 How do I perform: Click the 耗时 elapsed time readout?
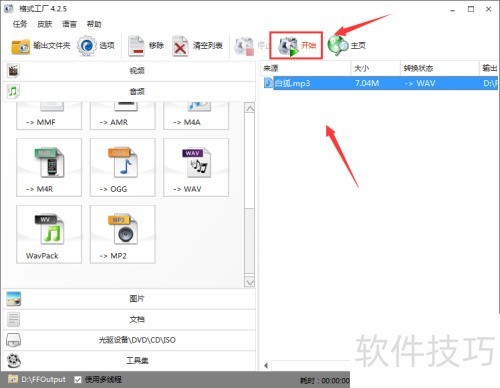(x=325, y=380)
